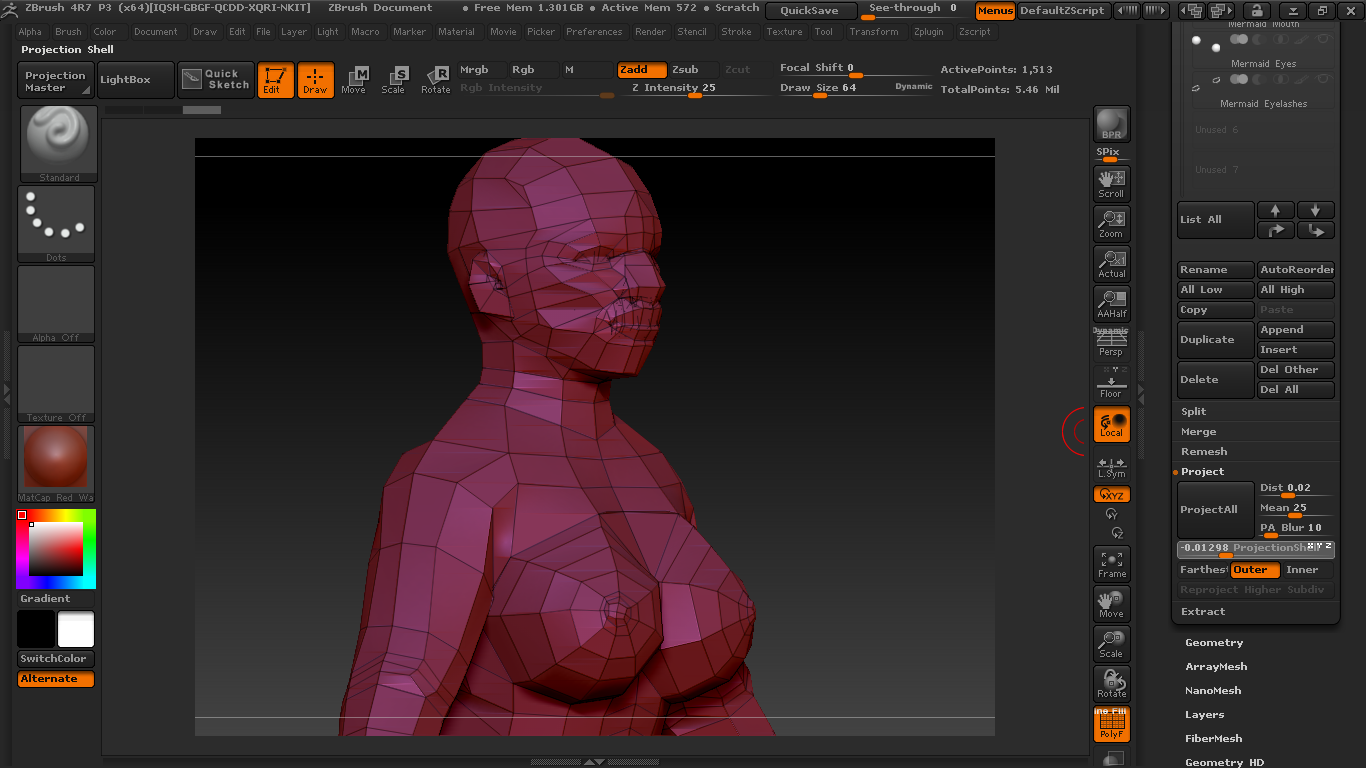
Task: Expand the Split subpalette
Action: (1194, 412)
